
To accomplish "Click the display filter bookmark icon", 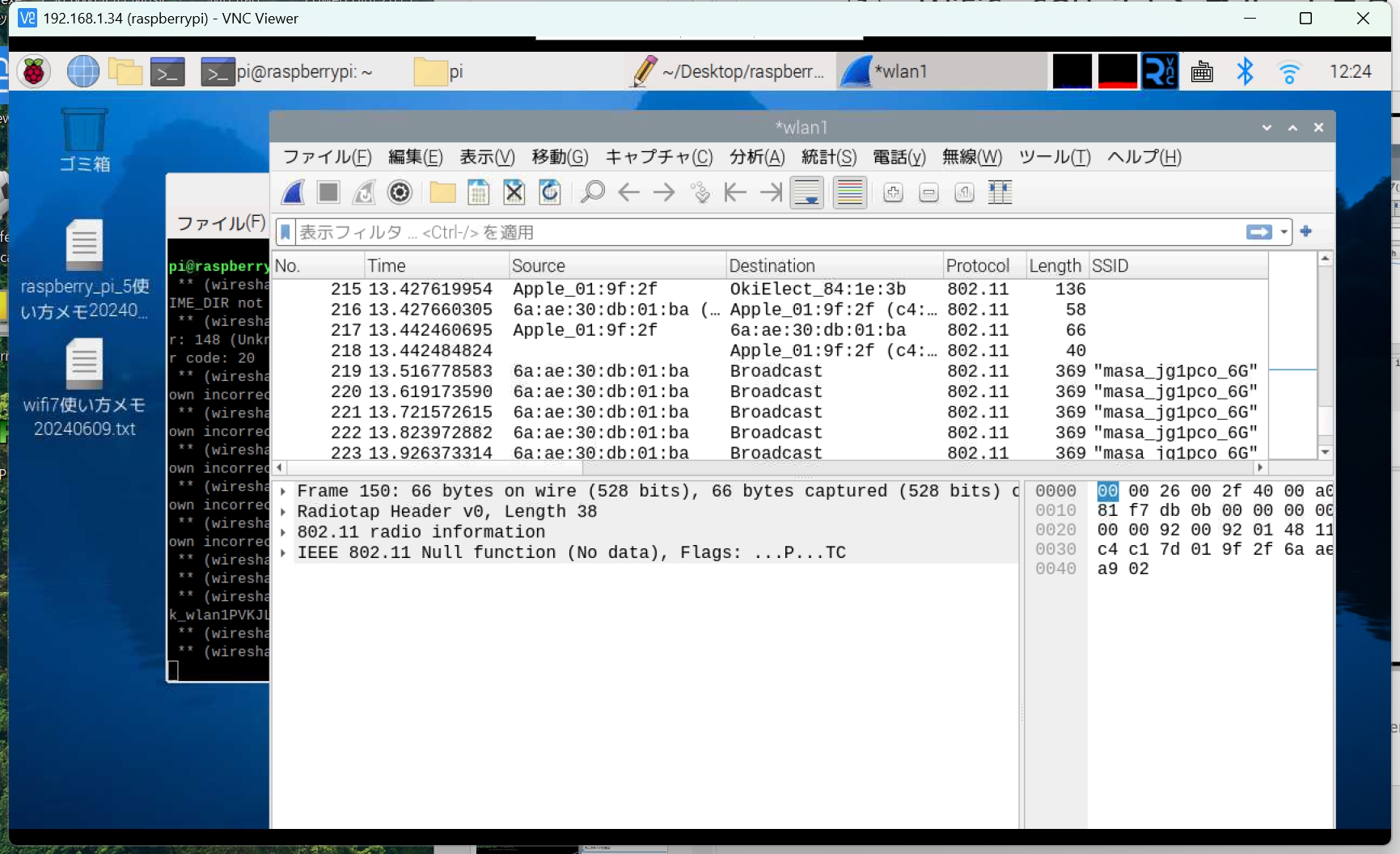I will 285,233.
